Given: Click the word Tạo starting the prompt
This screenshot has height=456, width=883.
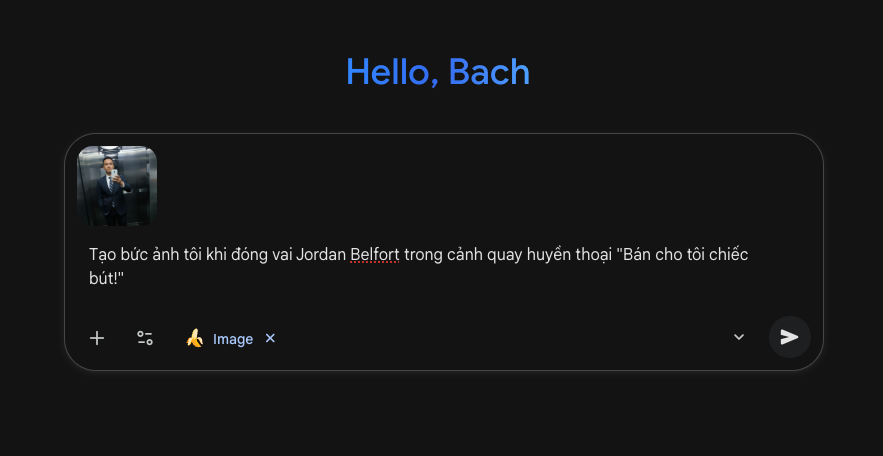Looking at the screenshot, I should click(103, 254).
